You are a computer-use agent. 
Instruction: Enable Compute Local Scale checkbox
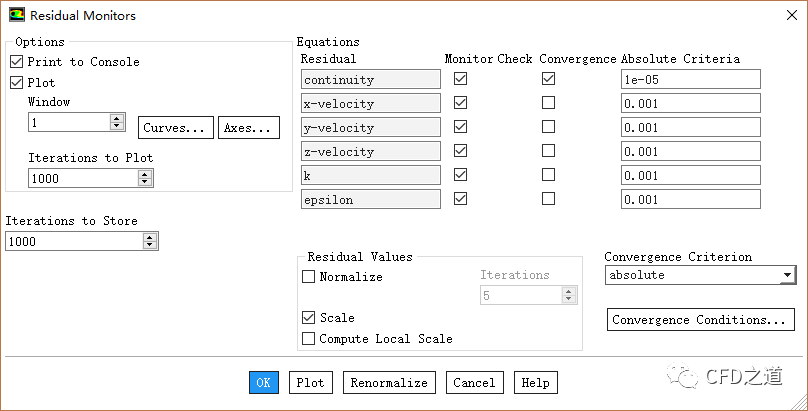pos(309,339)
